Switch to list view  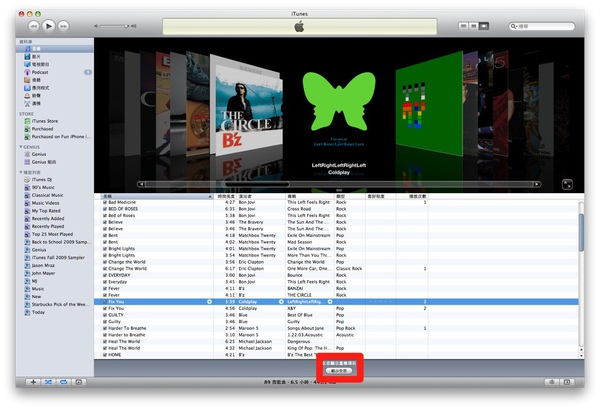coord(463,26)
